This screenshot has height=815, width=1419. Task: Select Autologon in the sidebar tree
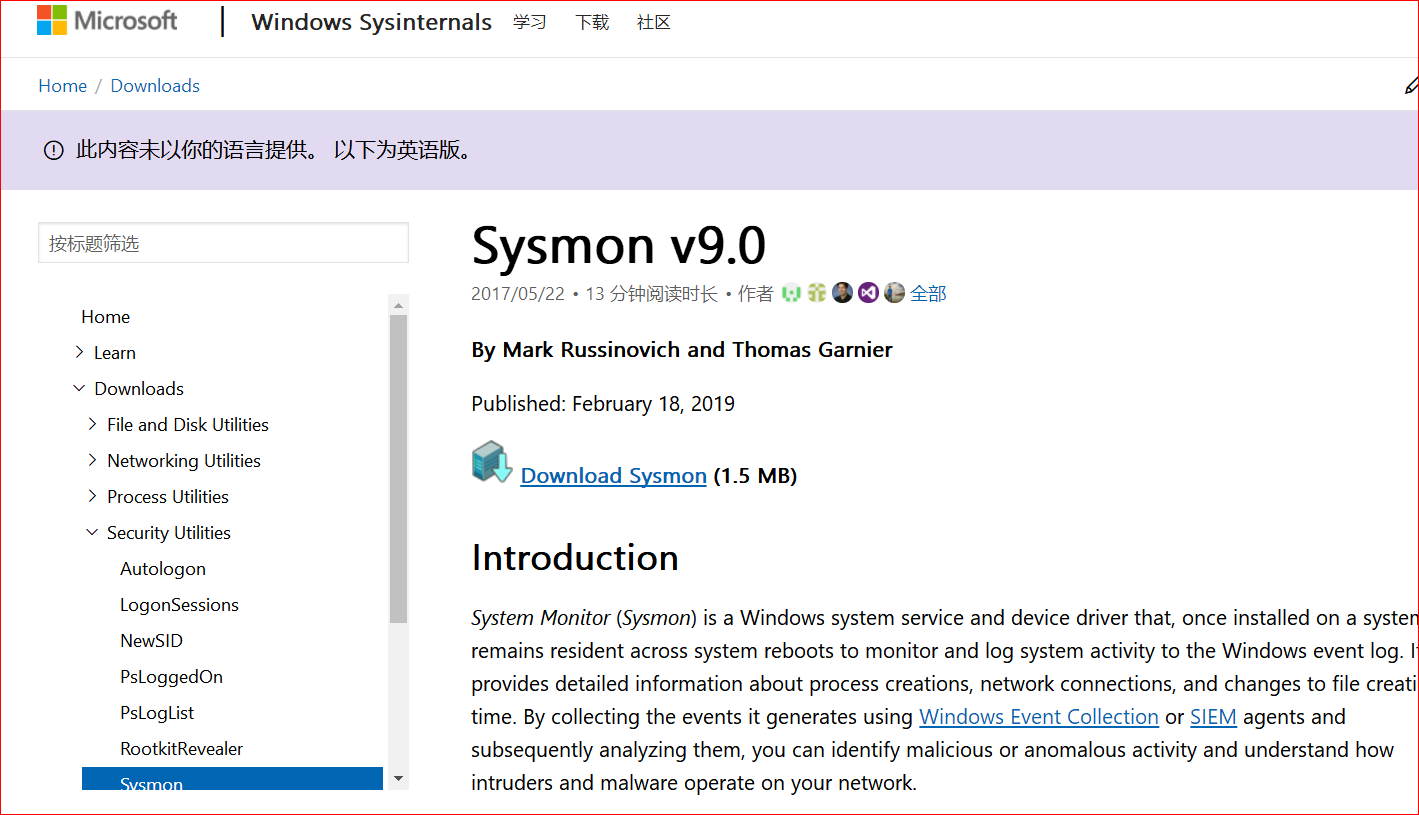tap(163, 569)
